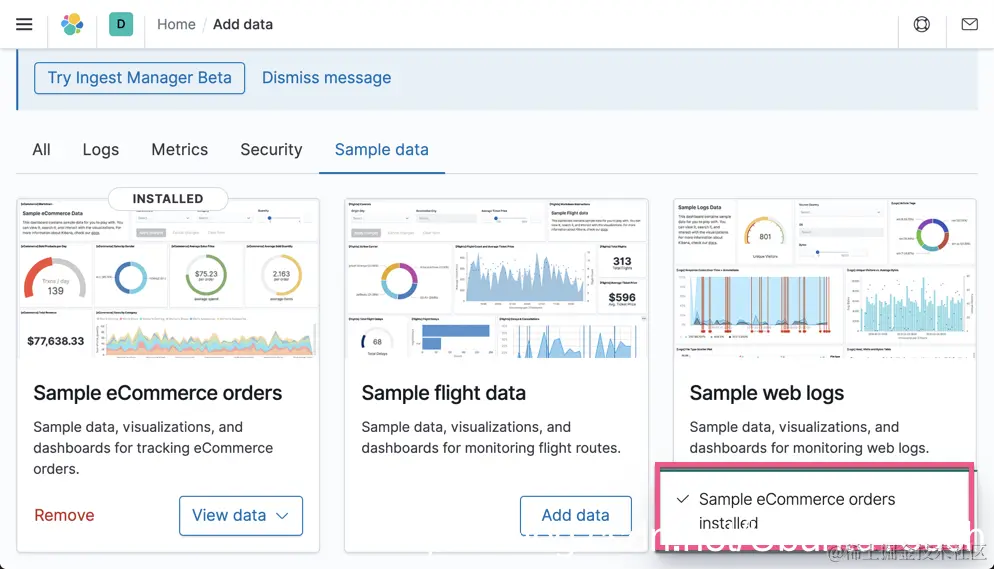Open the D space avatar
Viewport: 994px width, 569px height.
click(x=121, y=24)
